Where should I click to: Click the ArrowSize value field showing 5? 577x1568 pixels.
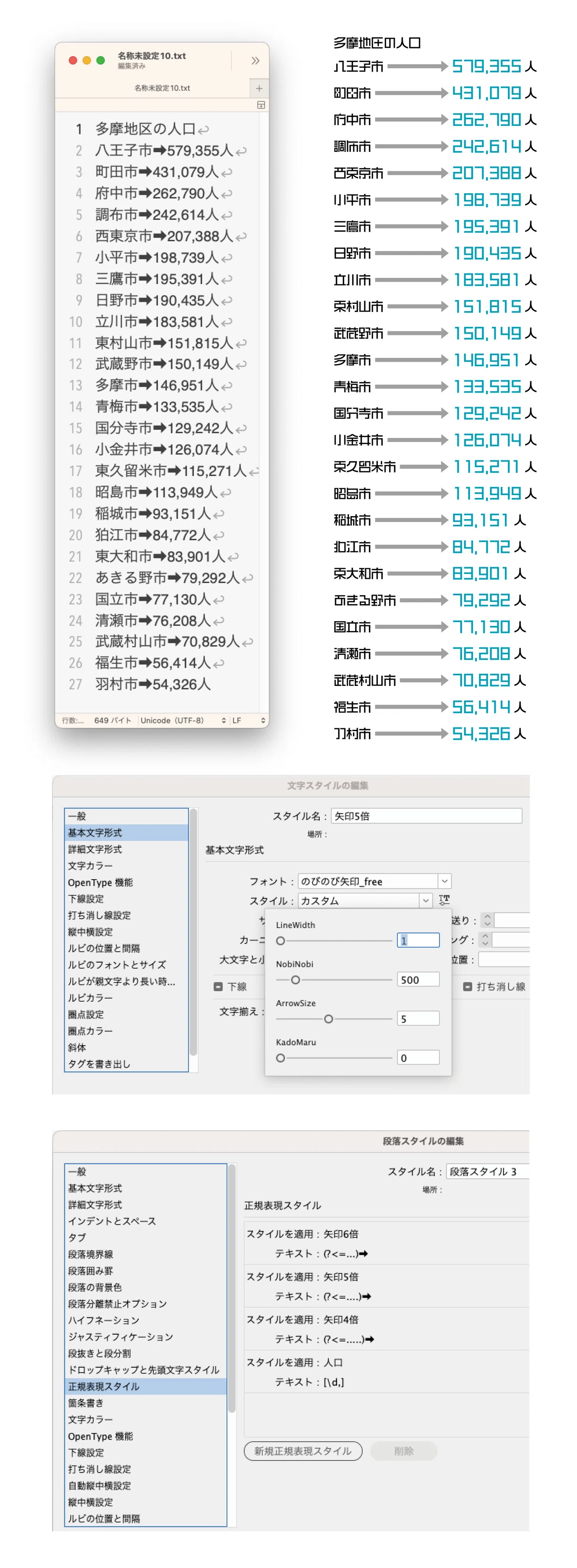[x=418, y=1019]
